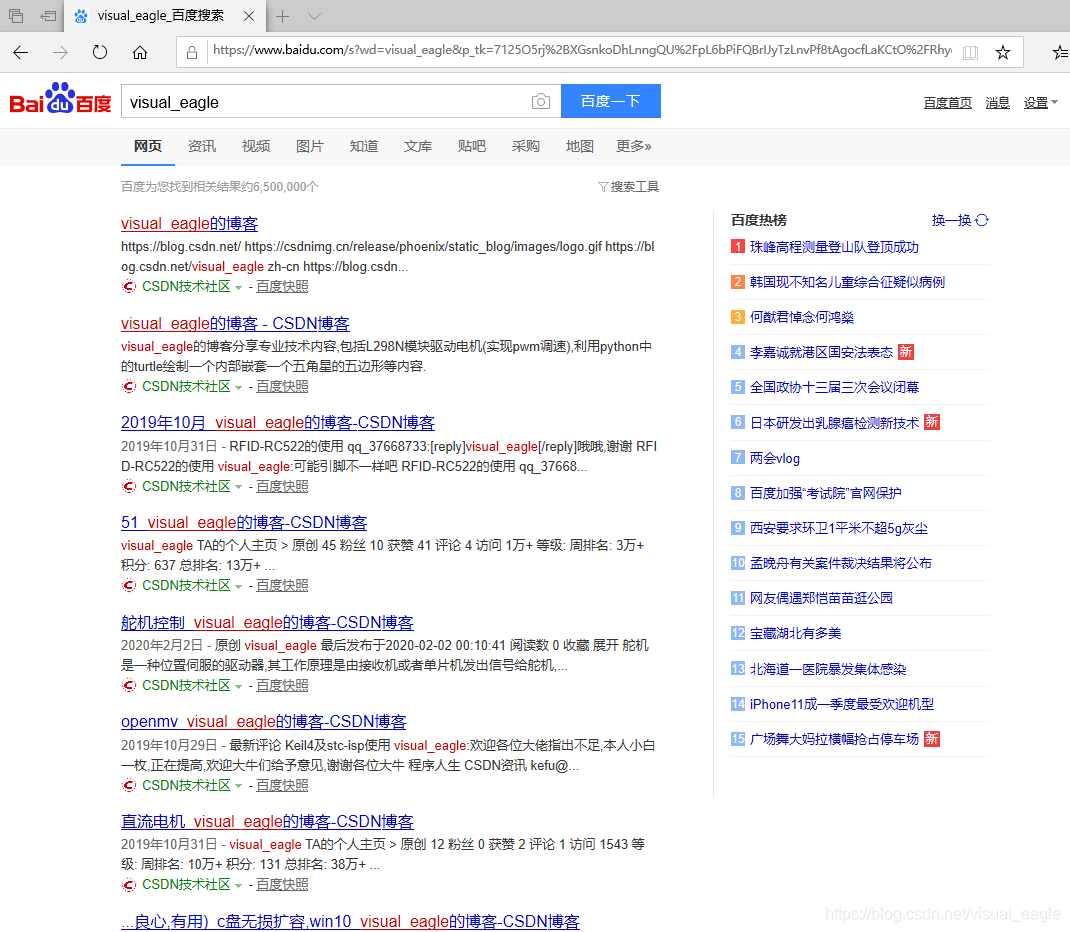Click the set-tabs-aside icon
Viewport: 1070px width, 932px height.
click(48, 16)
